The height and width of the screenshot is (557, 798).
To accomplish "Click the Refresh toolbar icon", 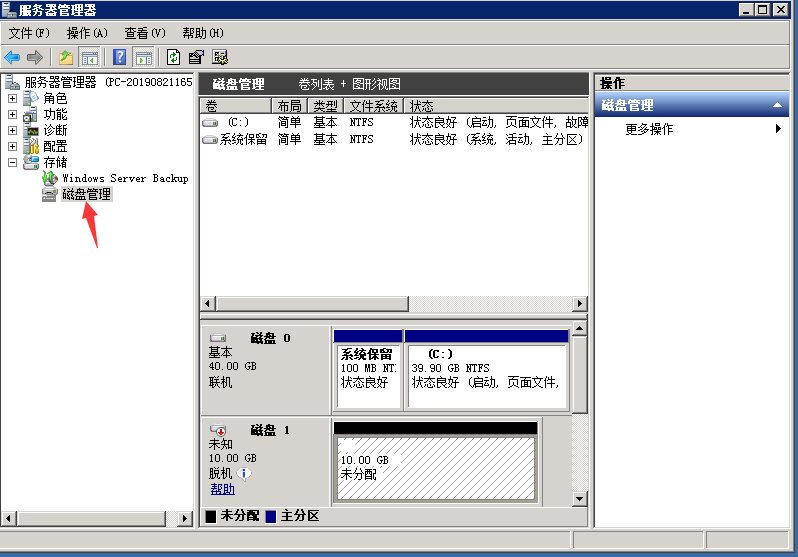I will point(173,58).
